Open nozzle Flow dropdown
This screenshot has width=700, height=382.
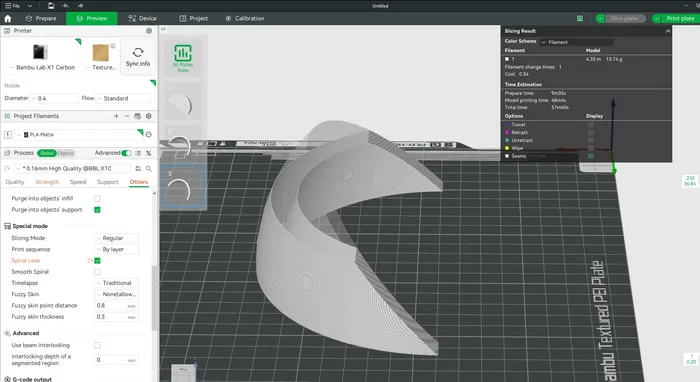tap(123, 98)
